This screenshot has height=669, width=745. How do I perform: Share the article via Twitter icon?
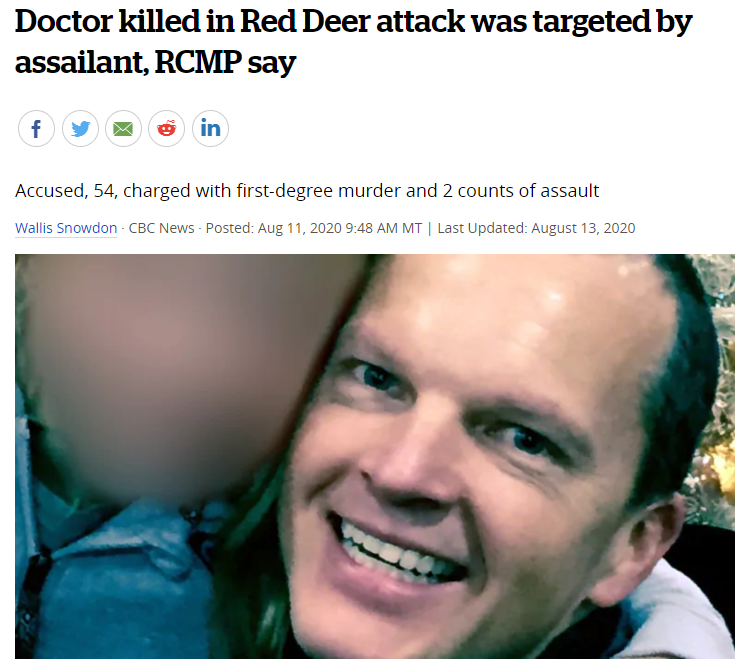tap(80, 128)
